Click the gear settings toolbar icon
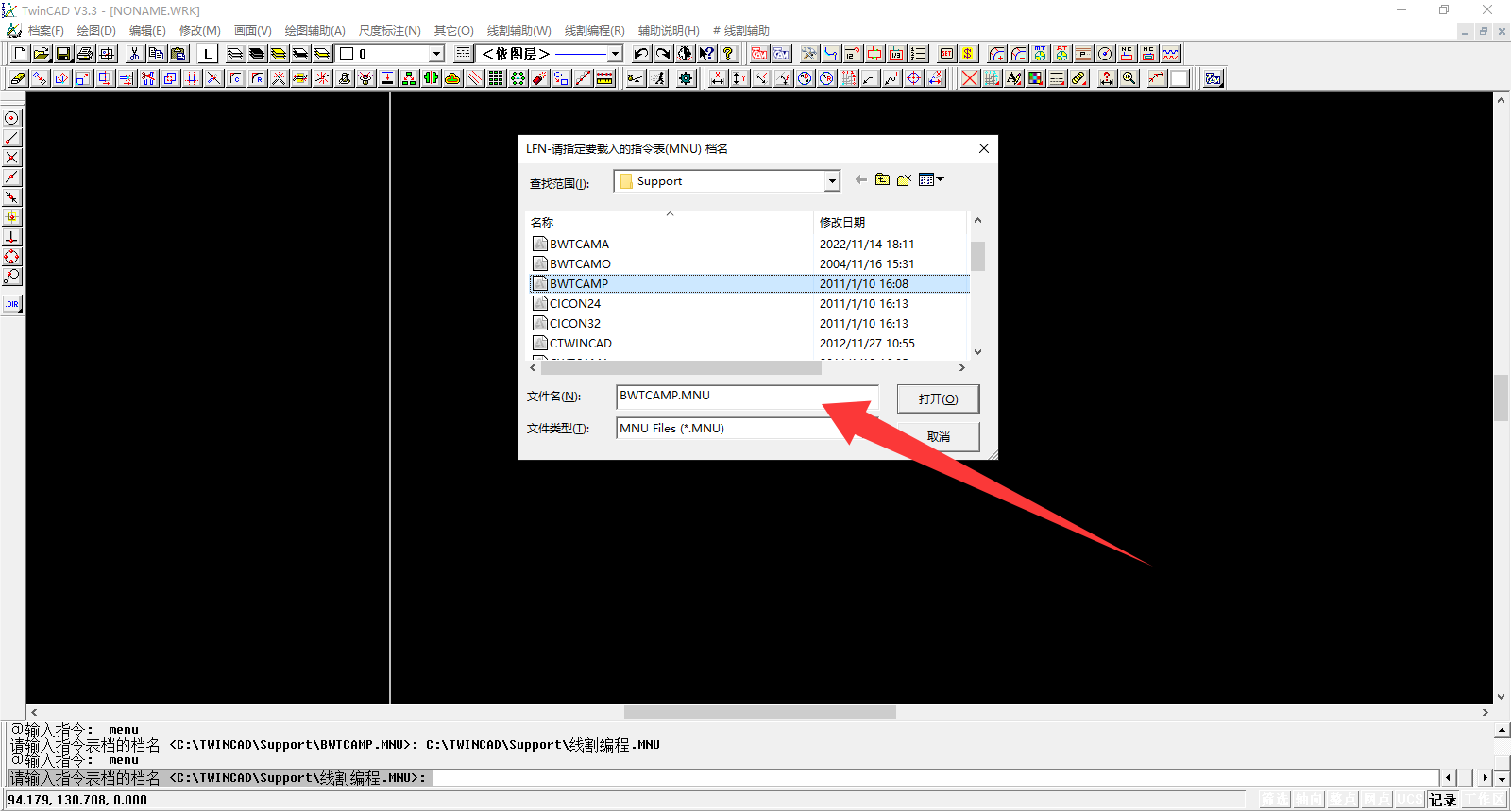 coord(686,78)
